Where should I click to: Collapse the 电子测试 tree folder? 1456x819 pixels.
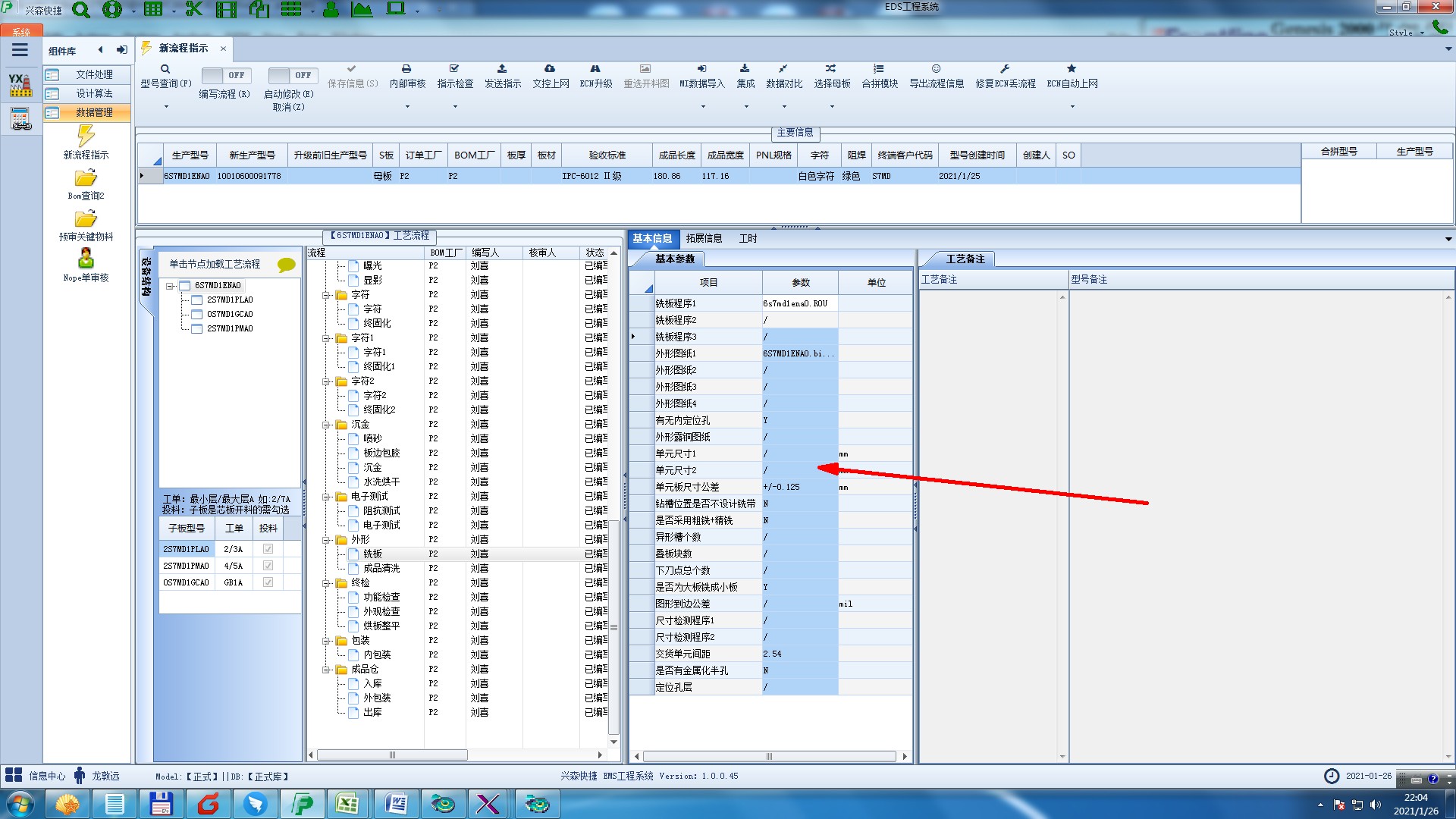tap(326, 497)
